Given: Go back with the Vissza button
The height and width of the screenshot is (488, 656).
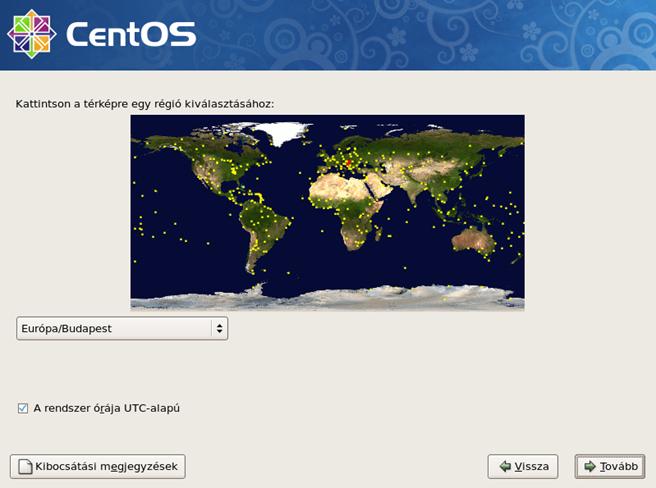Looking at the screenshot, I should (x=523, y=466).
